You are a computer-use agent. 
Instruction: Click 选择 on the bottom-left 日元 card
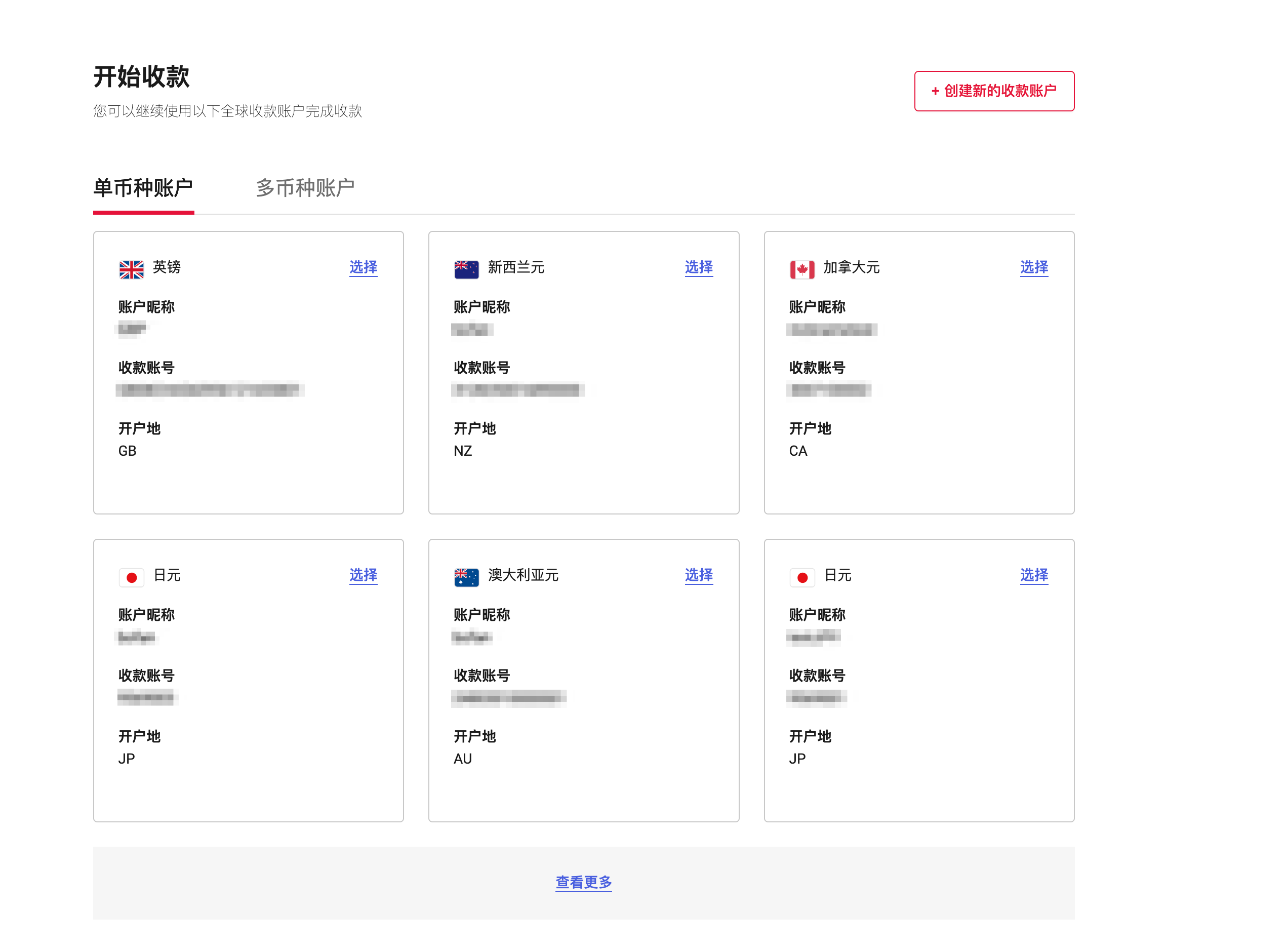click(x=363, y=575)
